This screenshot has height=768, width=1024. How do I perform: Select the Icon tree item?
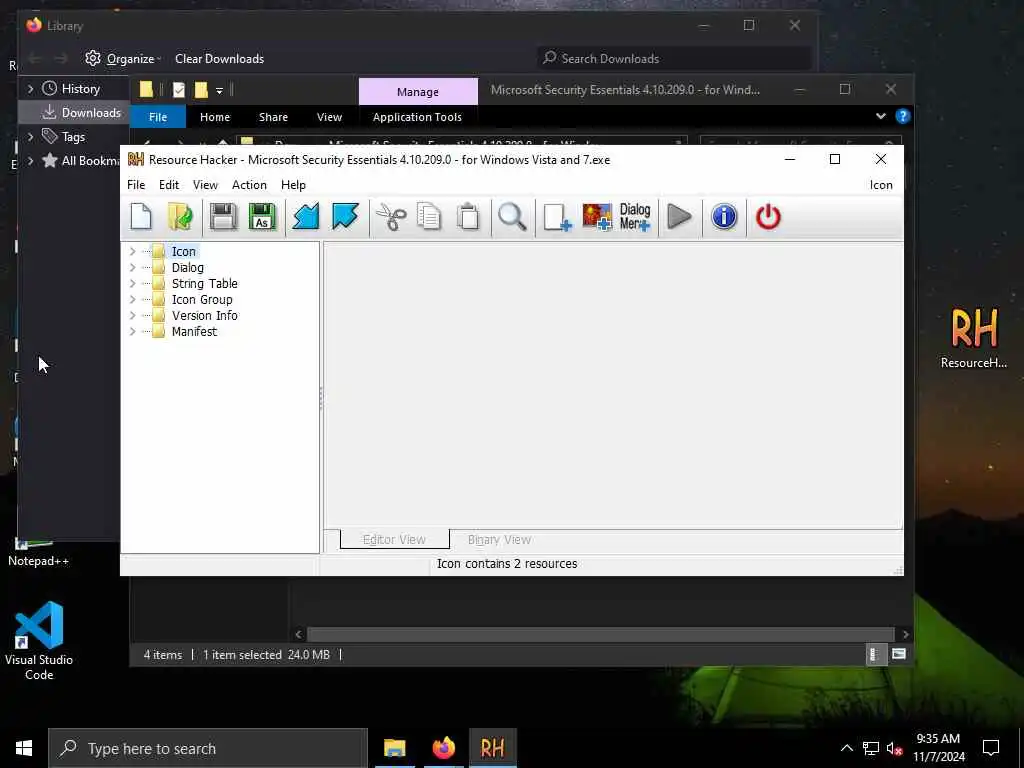[184, 251]
